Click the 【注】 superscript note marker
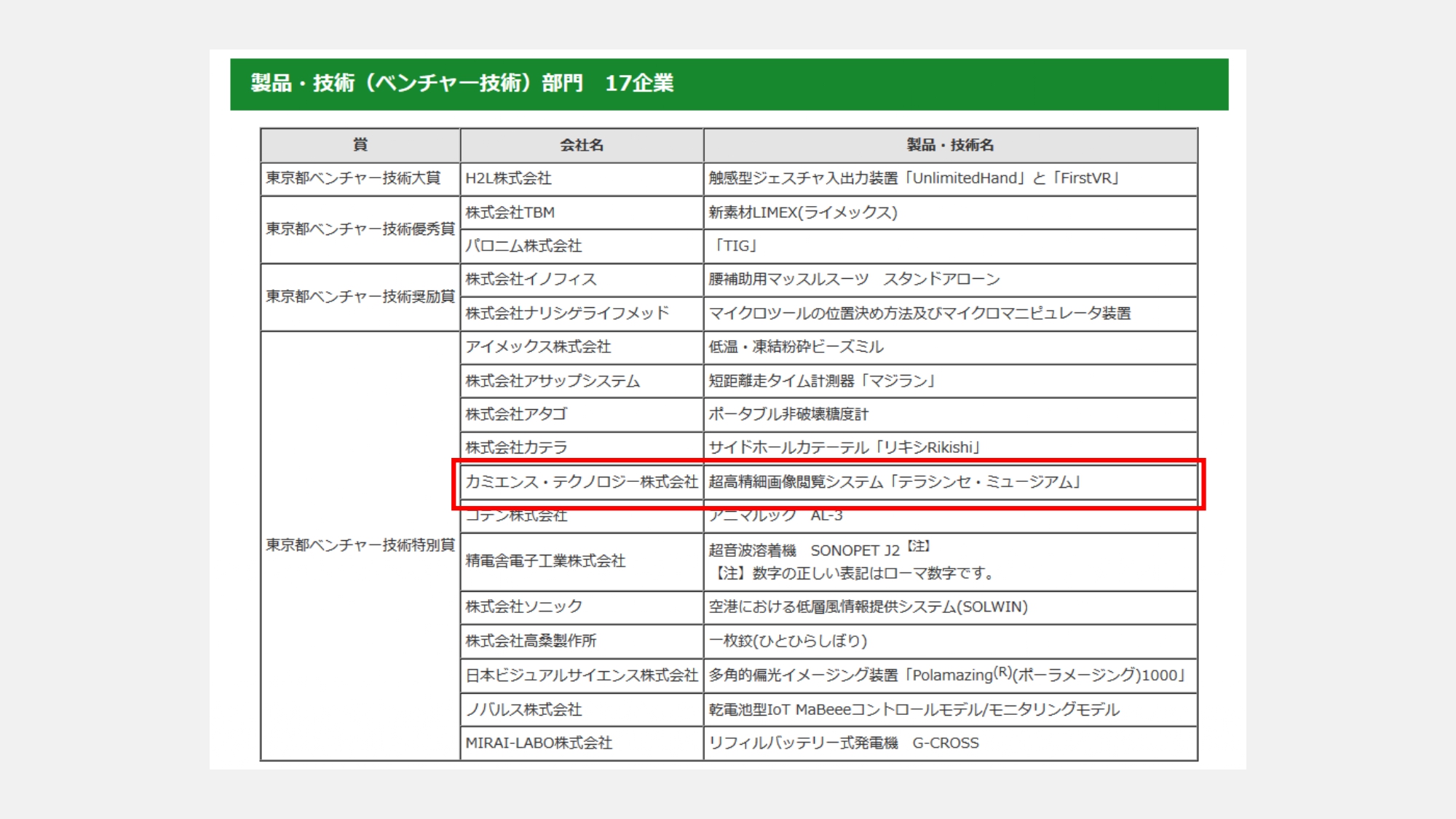The height and width of the screenshot is (819, 1456). coord(919,546)
